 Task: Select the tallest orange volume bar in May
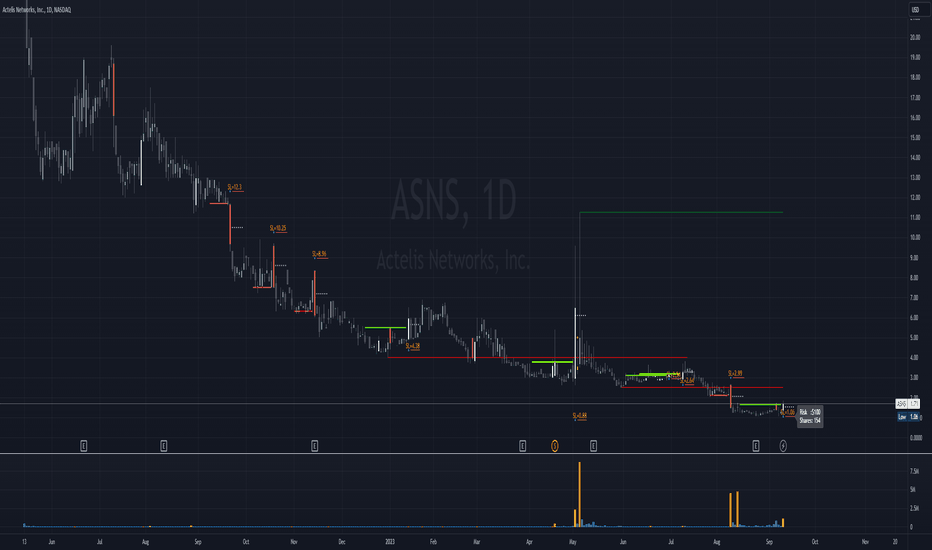[x=580, y=494]
